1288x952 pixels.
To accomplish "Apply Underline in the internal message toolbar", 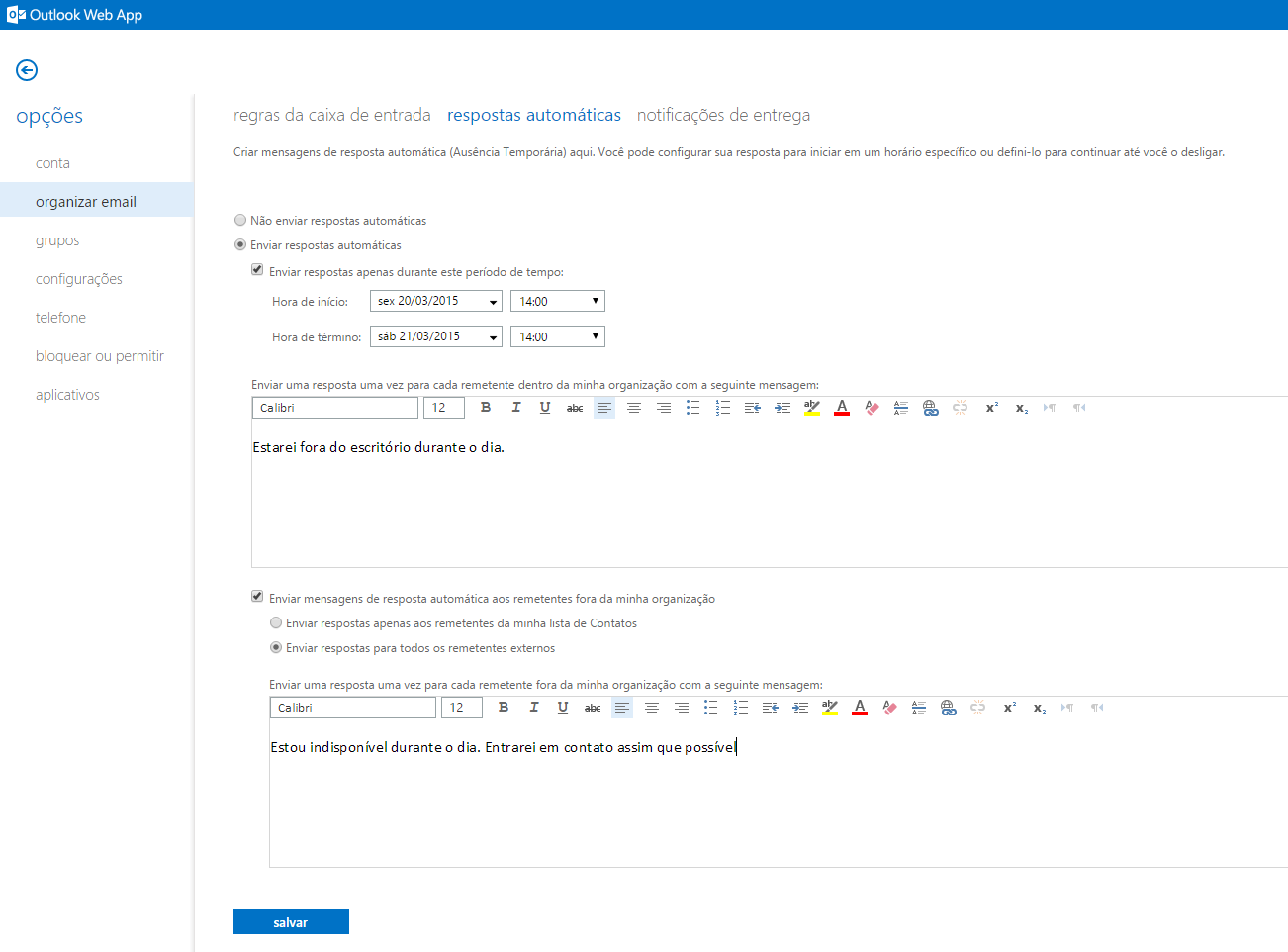I will pos(545,408).
